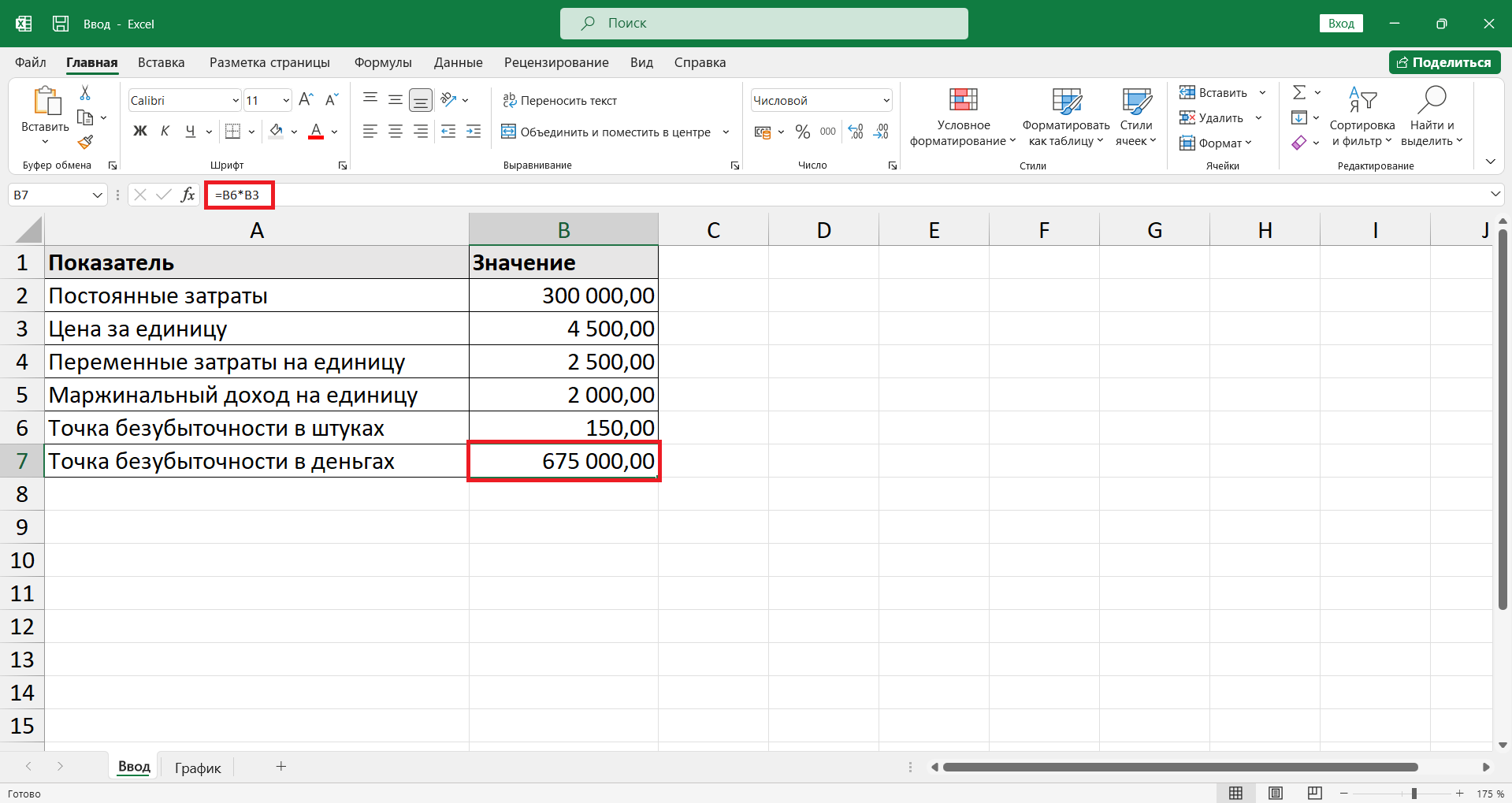
Task: Open the Числовой number format dropdown
Action: (x=886, y=100)
